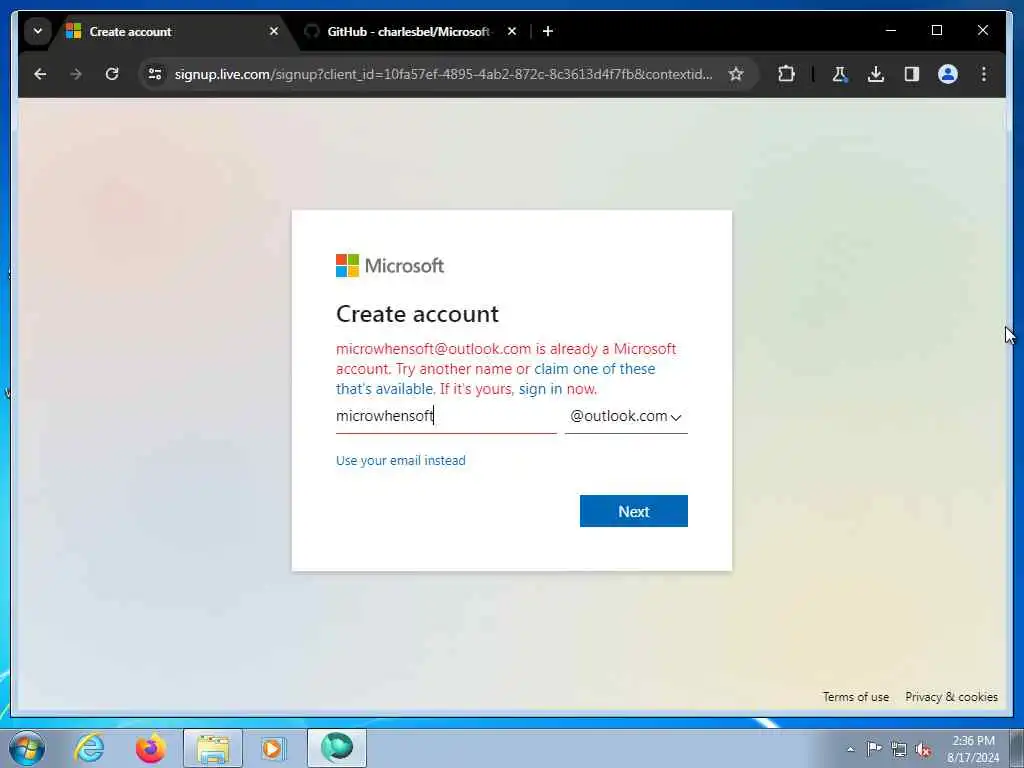
Task: Open the Chrome profile avatar
Action: pyautogui.click(x=948, y=74)
